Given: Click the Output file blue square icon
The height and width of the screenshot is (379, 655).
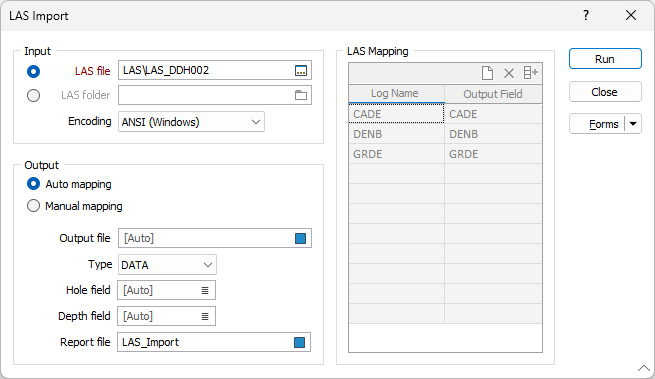Looking at the screenshot, I should coord(300,239).
